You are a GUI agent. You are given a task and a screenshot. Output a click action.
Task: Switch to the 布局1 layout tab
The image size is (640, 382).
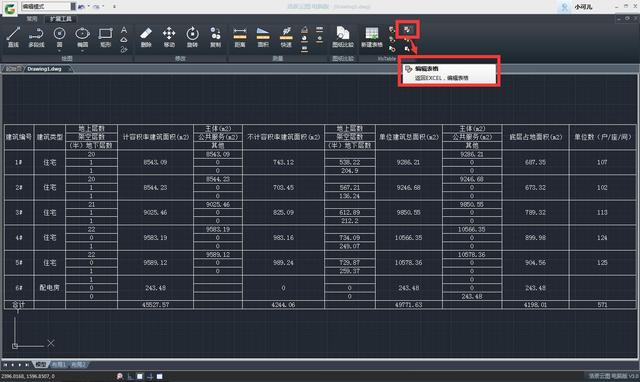[59, 364]
